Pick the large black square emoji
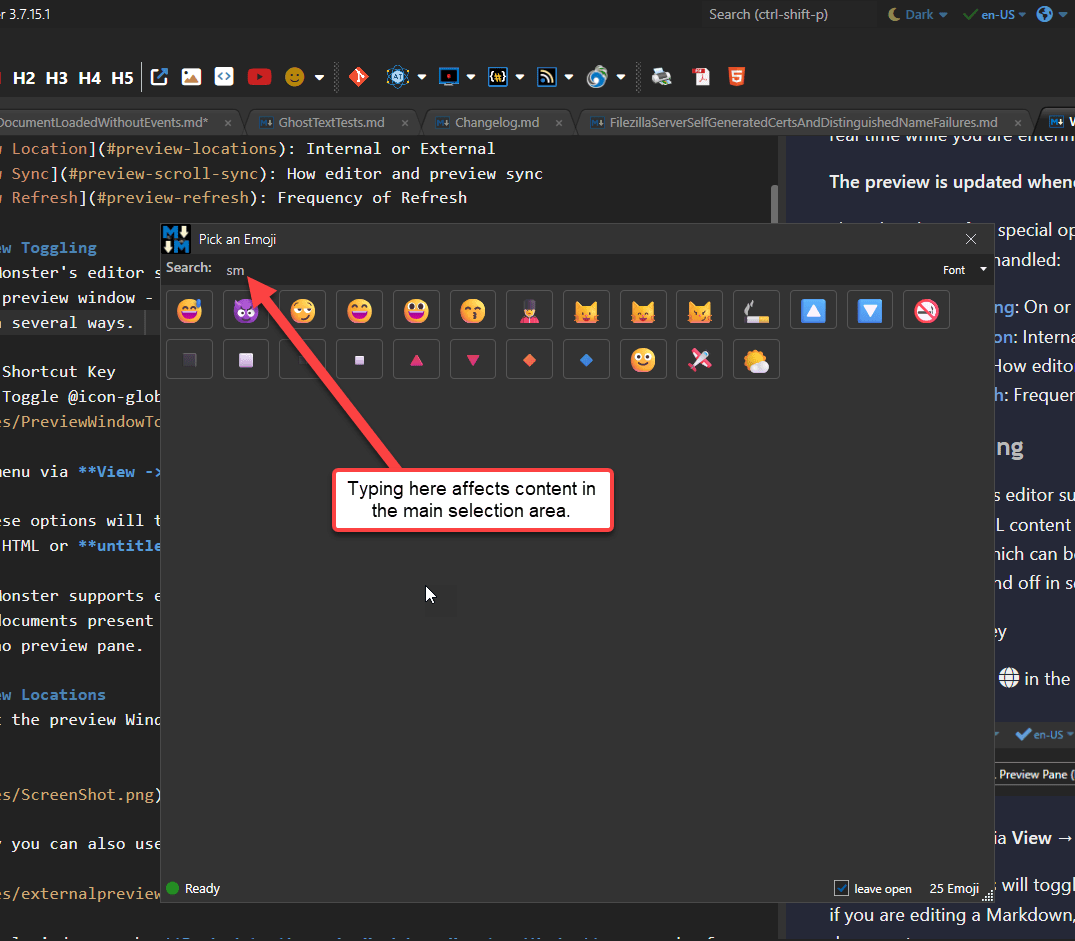 190,360
